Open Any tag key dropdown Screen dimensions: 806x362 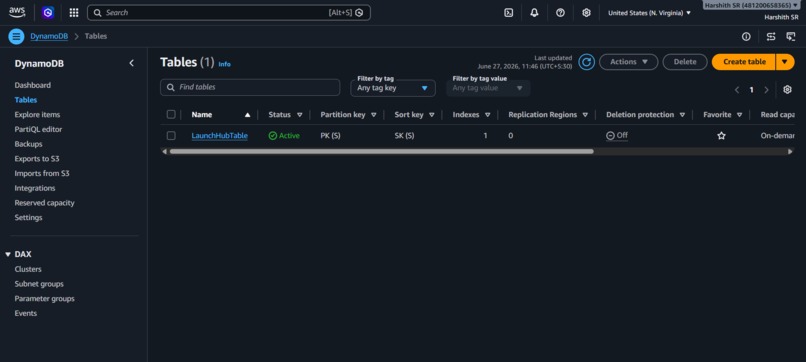click(393, 88)
